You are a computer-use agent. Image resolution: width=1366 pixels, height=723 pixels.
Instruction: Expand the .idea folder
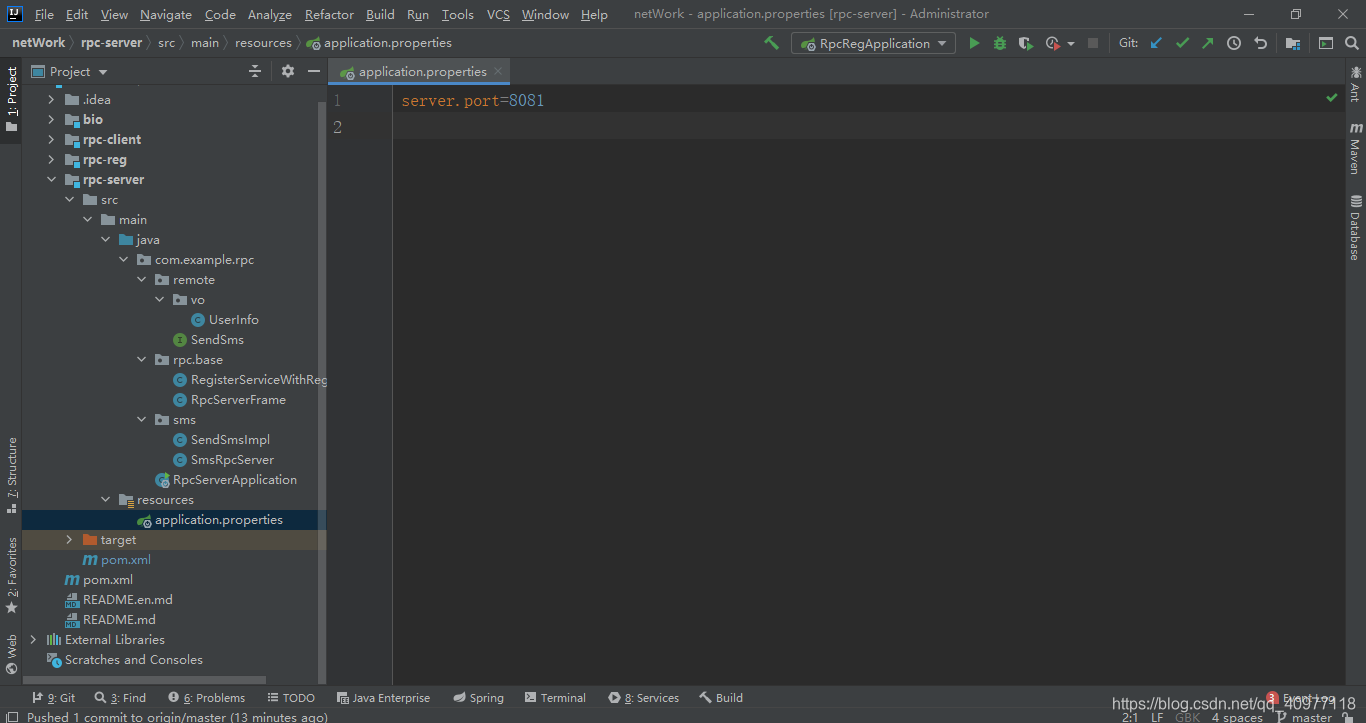(51, 99)
